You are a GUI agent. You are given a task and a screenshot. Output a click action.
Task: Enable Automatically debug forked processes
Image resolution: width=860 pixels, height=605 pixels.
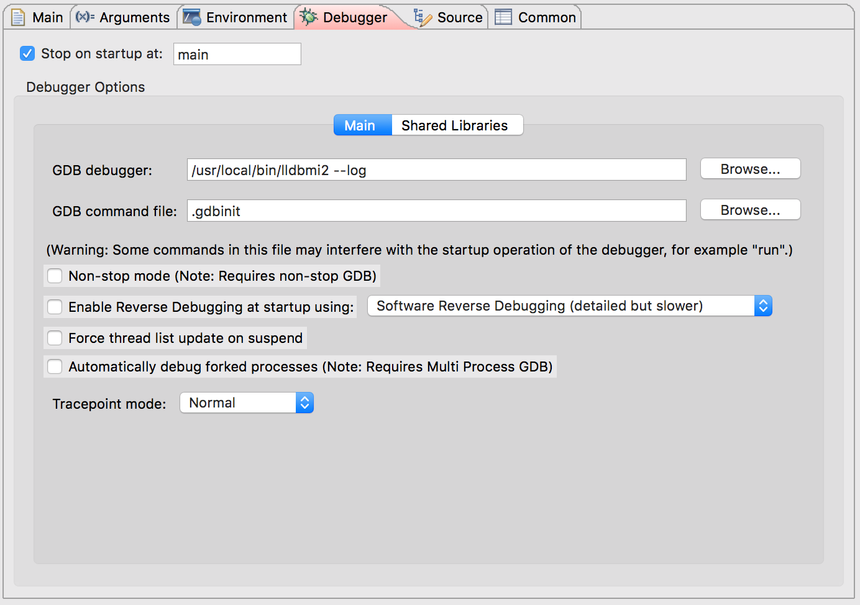55,367
